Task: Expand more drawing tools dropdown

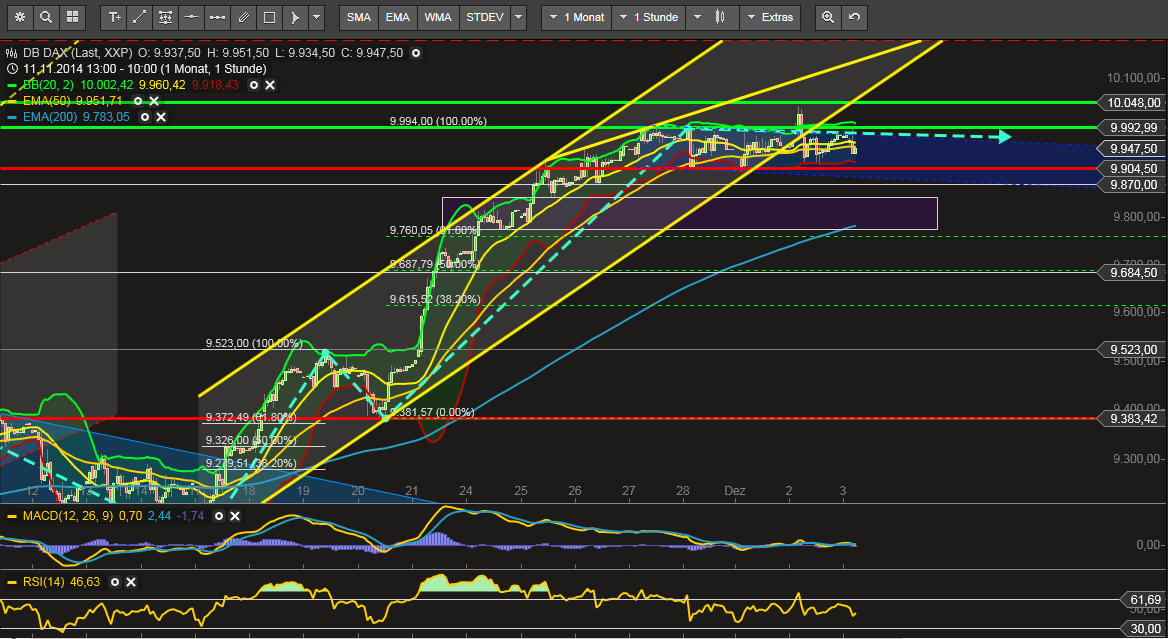Action: tap(317, 17)
